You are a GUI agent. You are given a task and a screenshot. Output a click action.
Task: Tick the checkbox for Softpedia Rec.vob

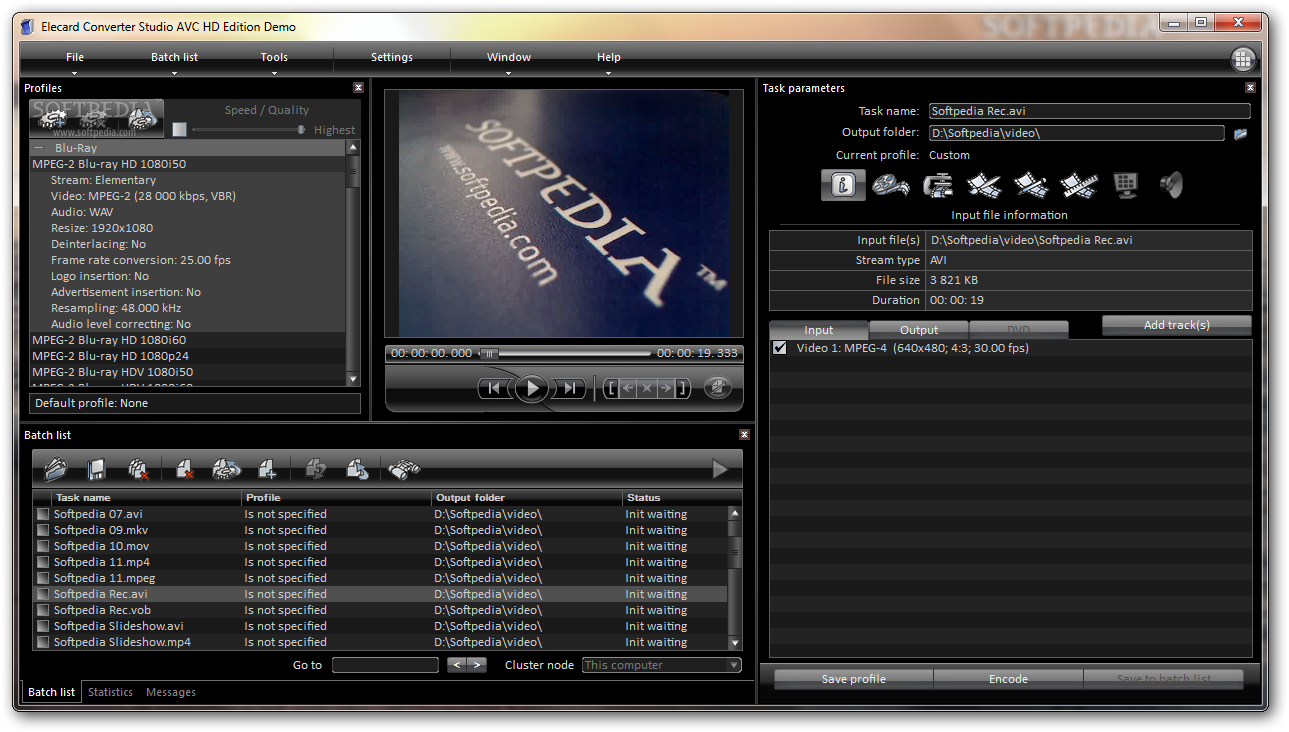pos(43,610)
